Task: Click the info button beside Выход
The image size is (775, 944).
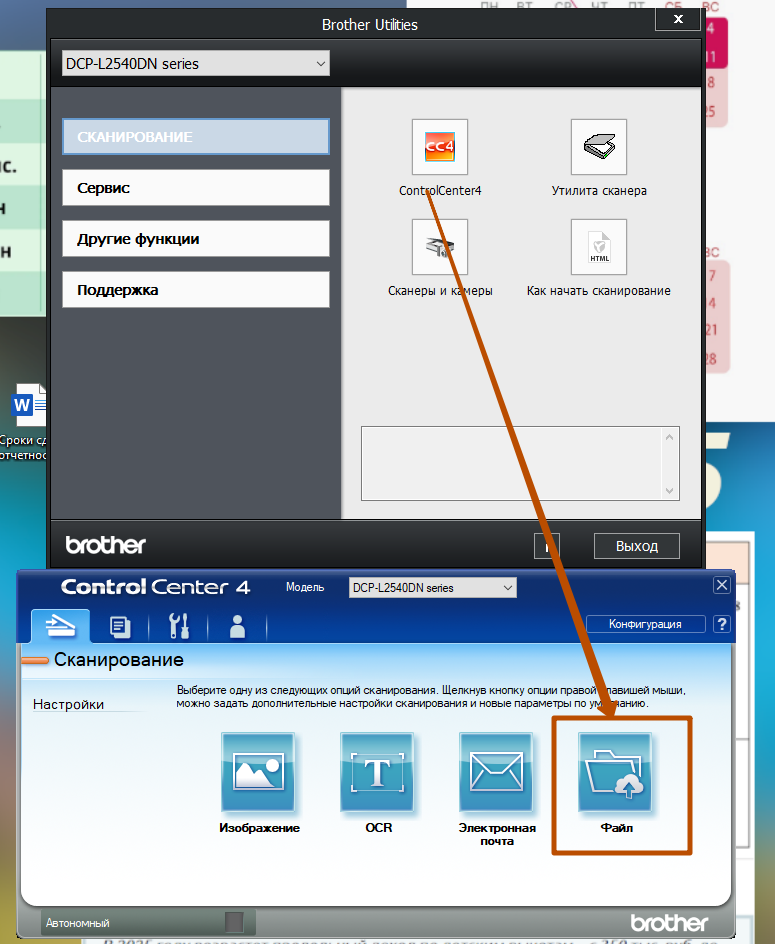Action: (x=547, y=546)
